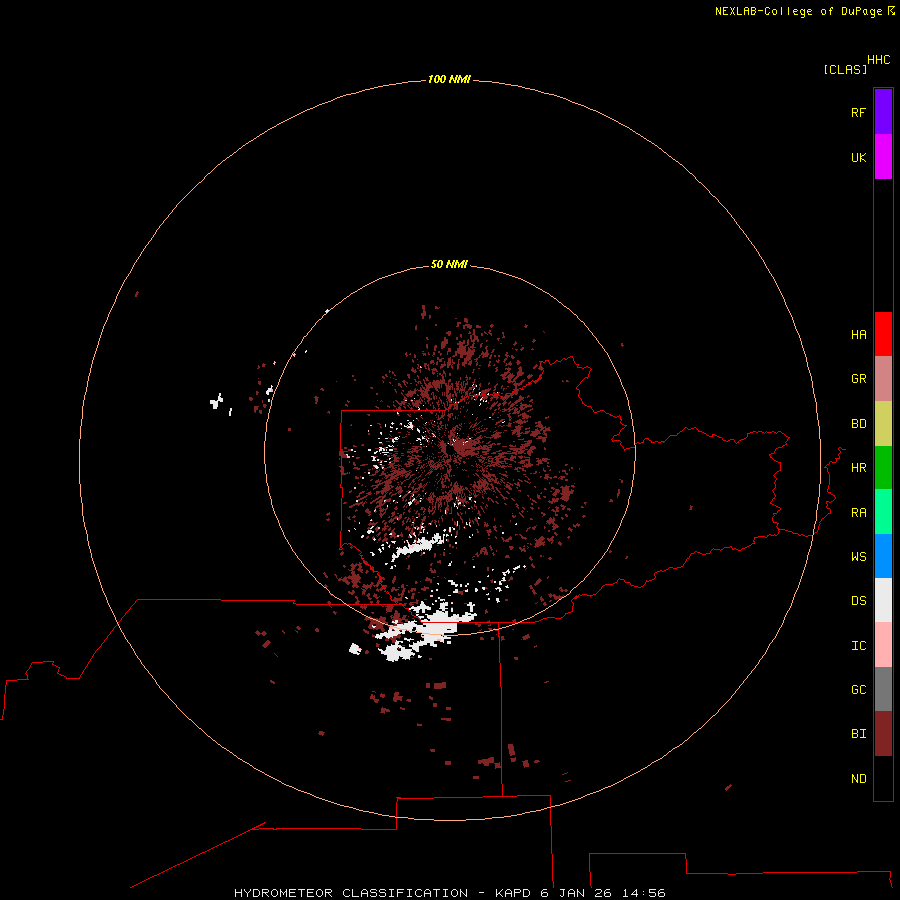Select the HR green legend swatch
The width and height of the screenshot is (900, 900).
click(x=883, y=468)
